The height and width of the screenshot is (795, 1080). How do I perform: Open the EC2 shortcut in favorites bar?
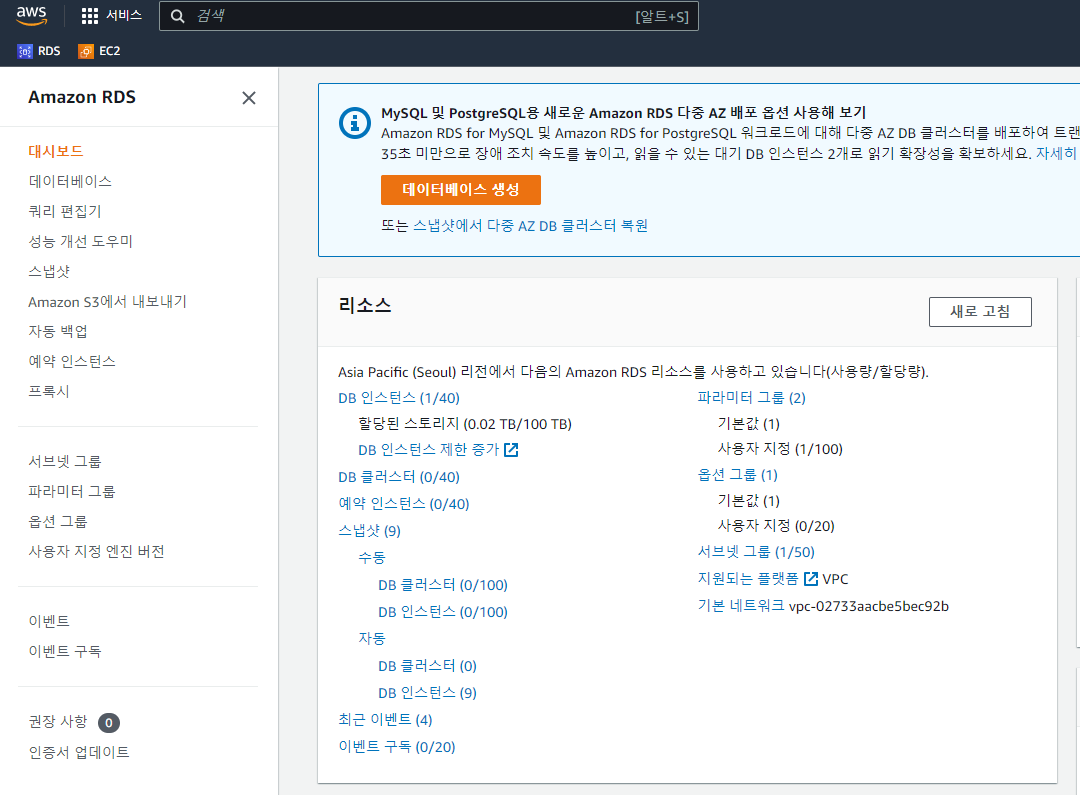click(100, 51)
